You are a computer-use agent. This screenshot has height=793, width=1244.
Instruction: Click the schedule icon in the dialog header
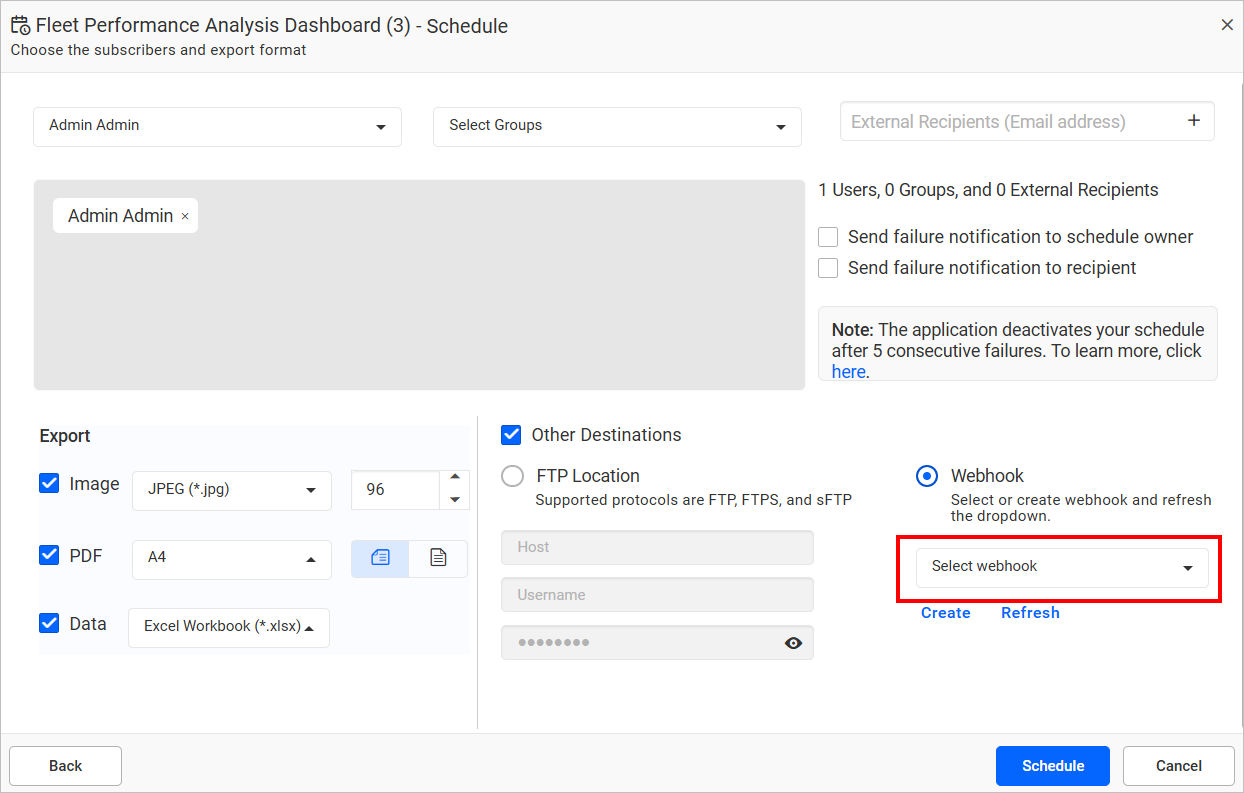point(20,24)
